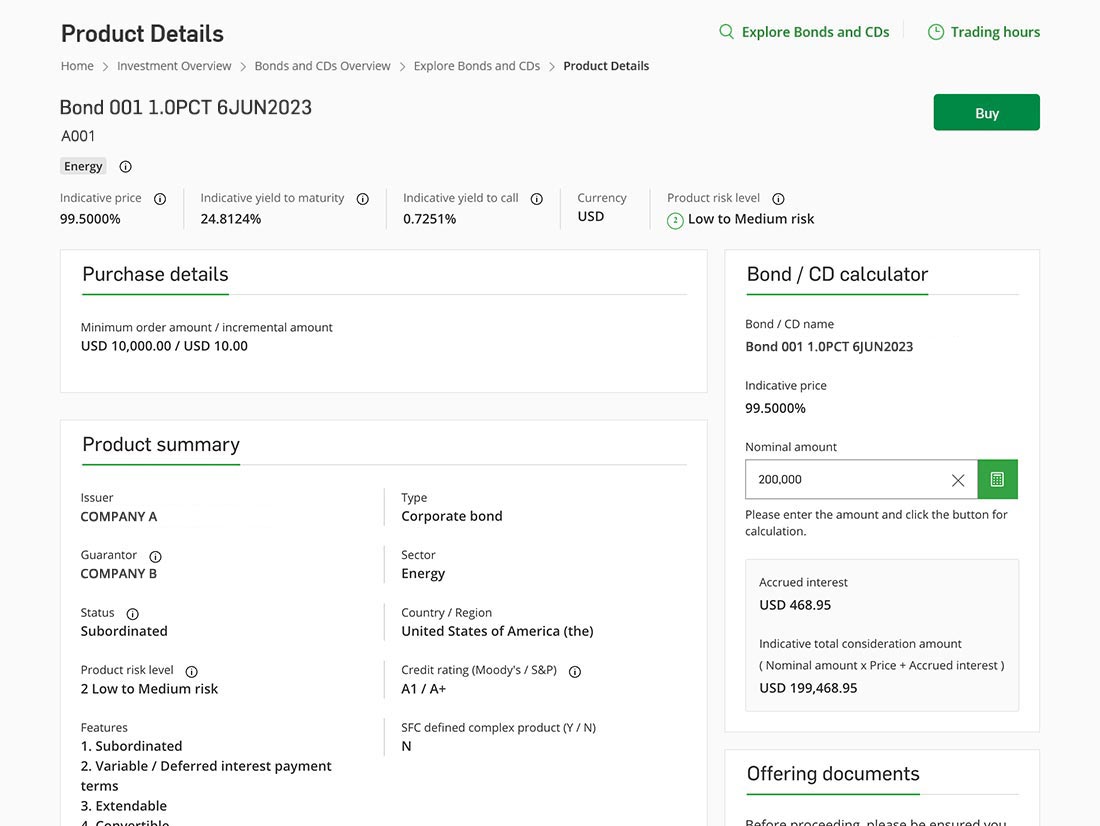The height and width of the screenshot is (826, 1100).
Task: Click feature 3. Extendable
Action: 123,806
